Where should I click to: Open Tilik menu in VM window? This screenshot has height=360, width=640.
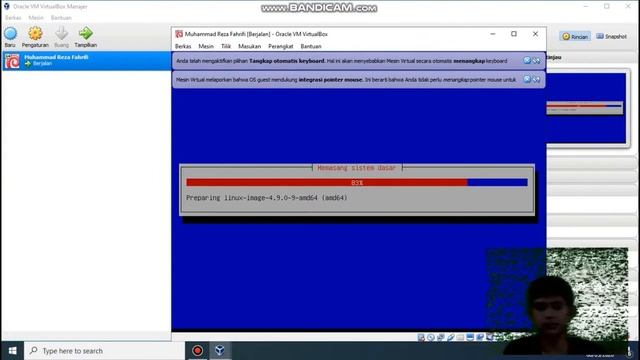click(226, 46)
